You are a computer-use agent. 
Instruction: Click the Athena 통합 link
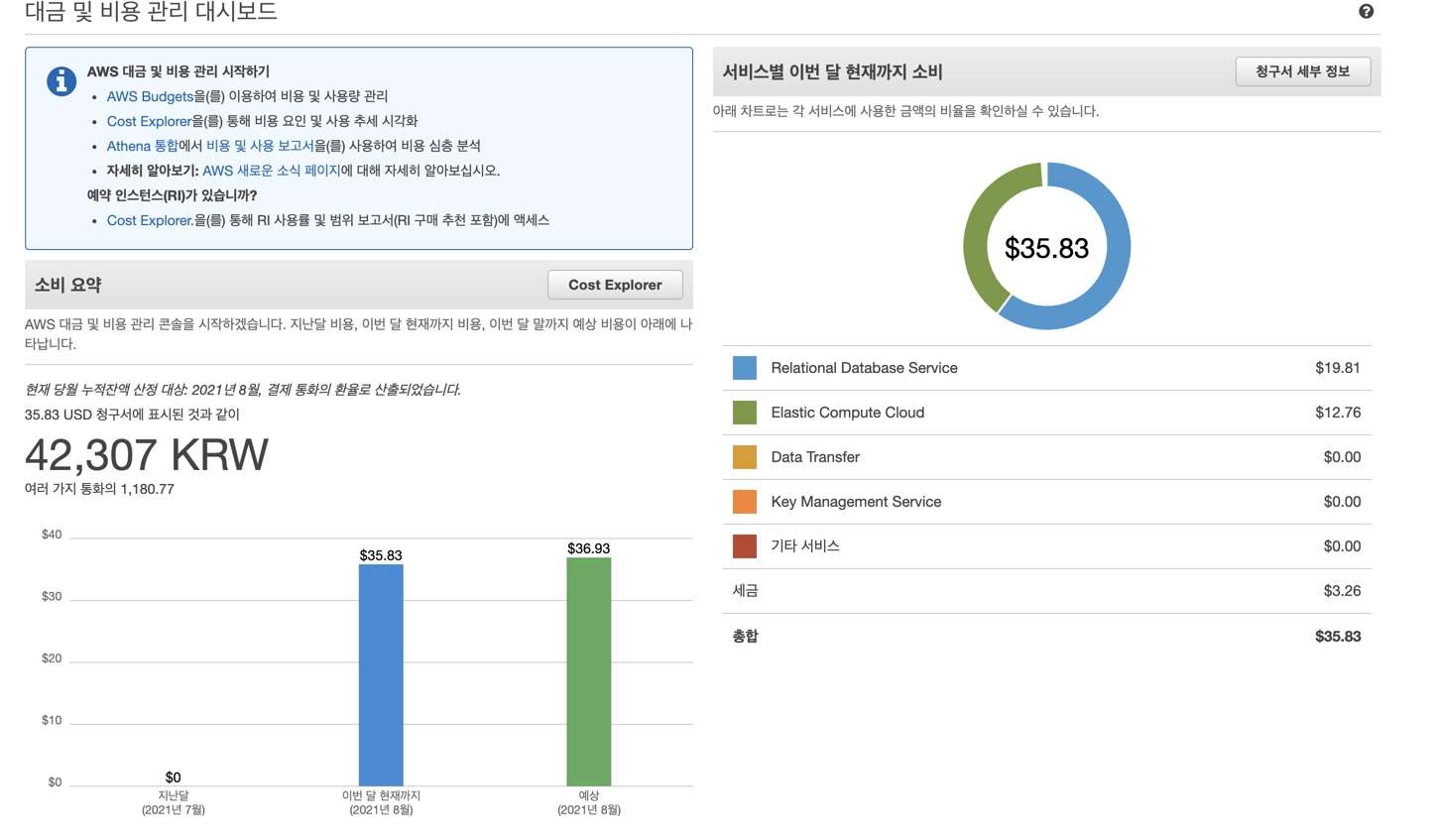tap(142, 146)
